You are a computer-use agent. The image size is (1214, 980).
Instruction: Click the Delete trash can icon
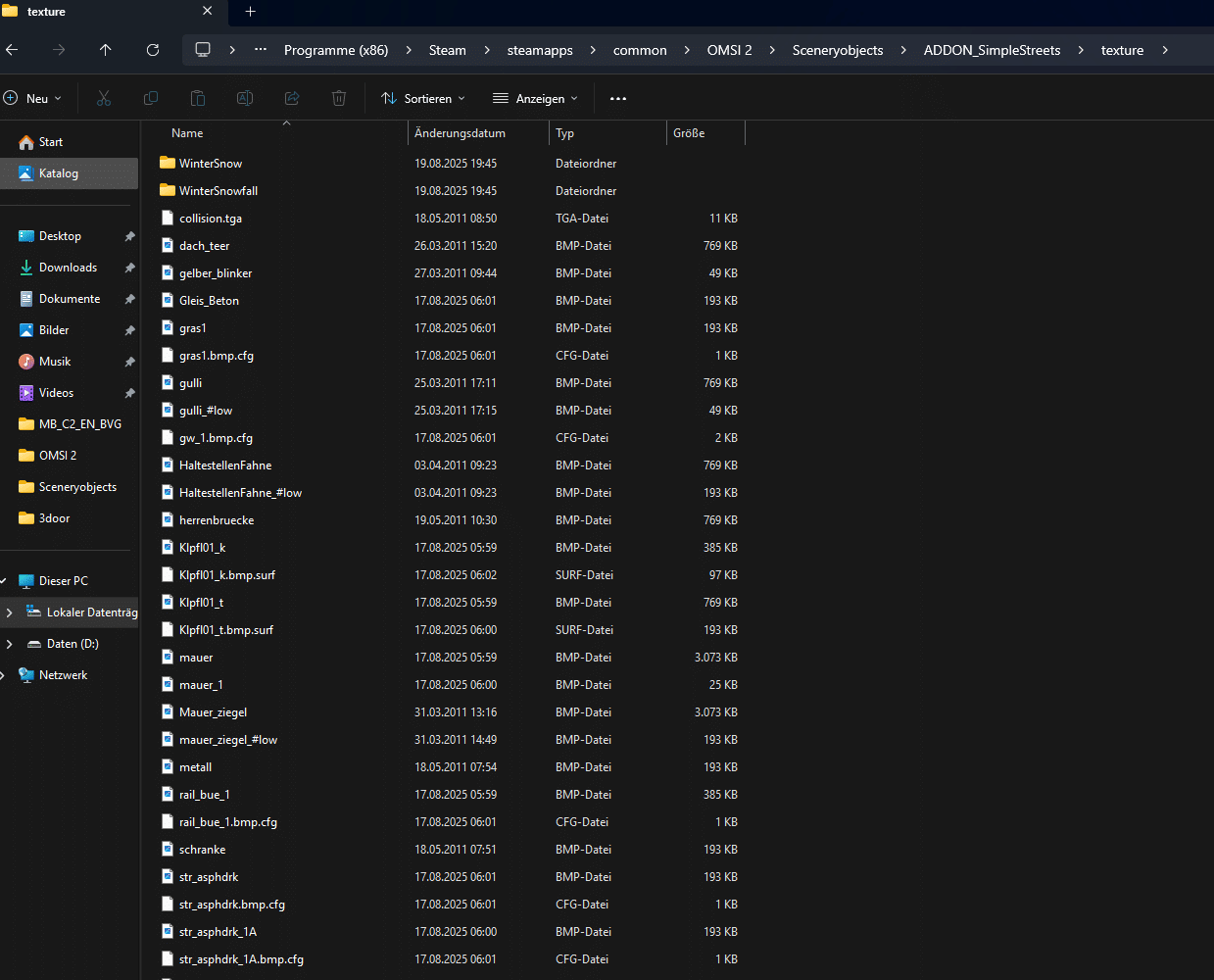pyautogui.click(x=339, y=98)
